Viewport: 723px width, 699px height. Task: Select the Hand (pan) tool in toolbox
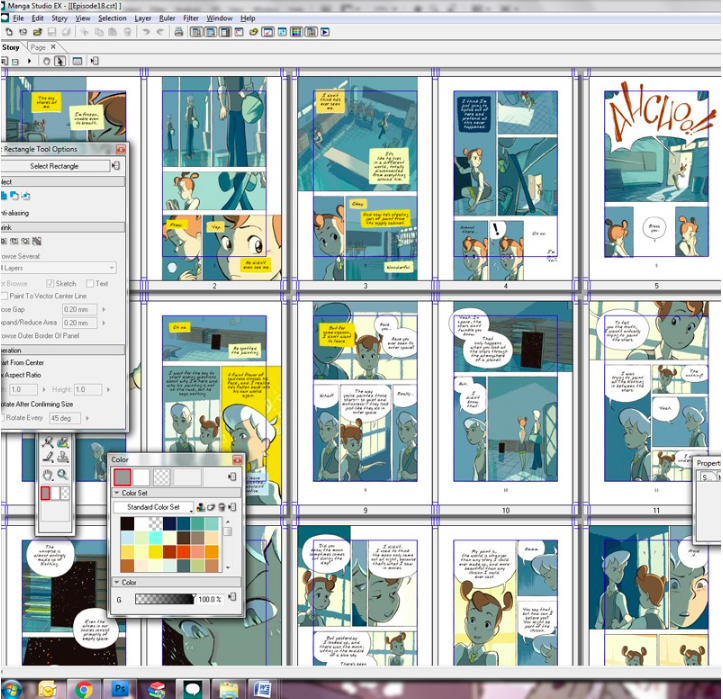coord(47,474)
